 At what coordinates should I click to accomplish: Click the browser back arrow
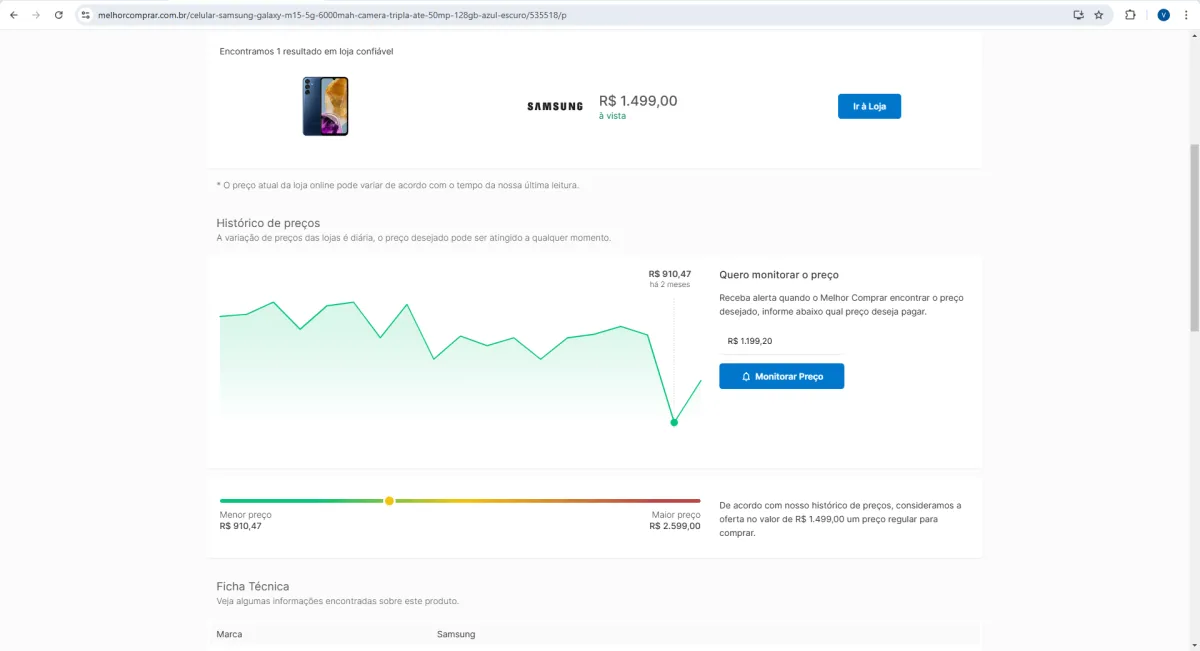click(14, 15)
